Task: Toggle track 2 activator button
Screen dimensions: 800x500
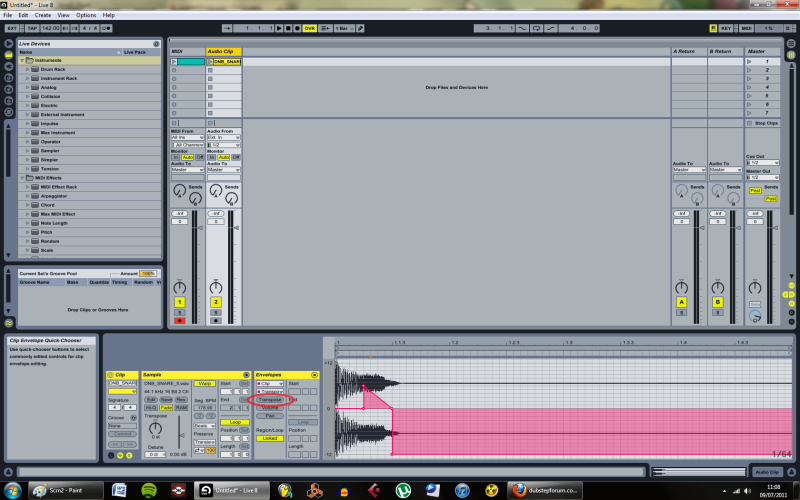Action: [x=216, y=302]
